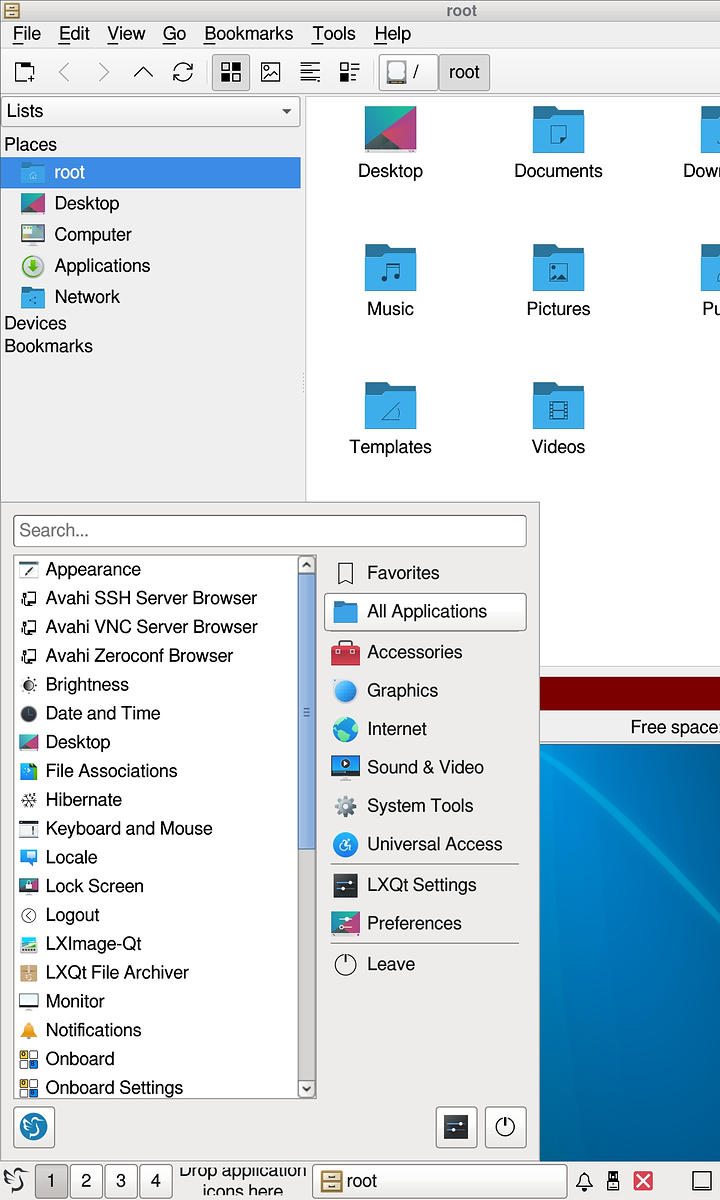
Task: Toggle detailed list view mode
Action: coord(349,72)
